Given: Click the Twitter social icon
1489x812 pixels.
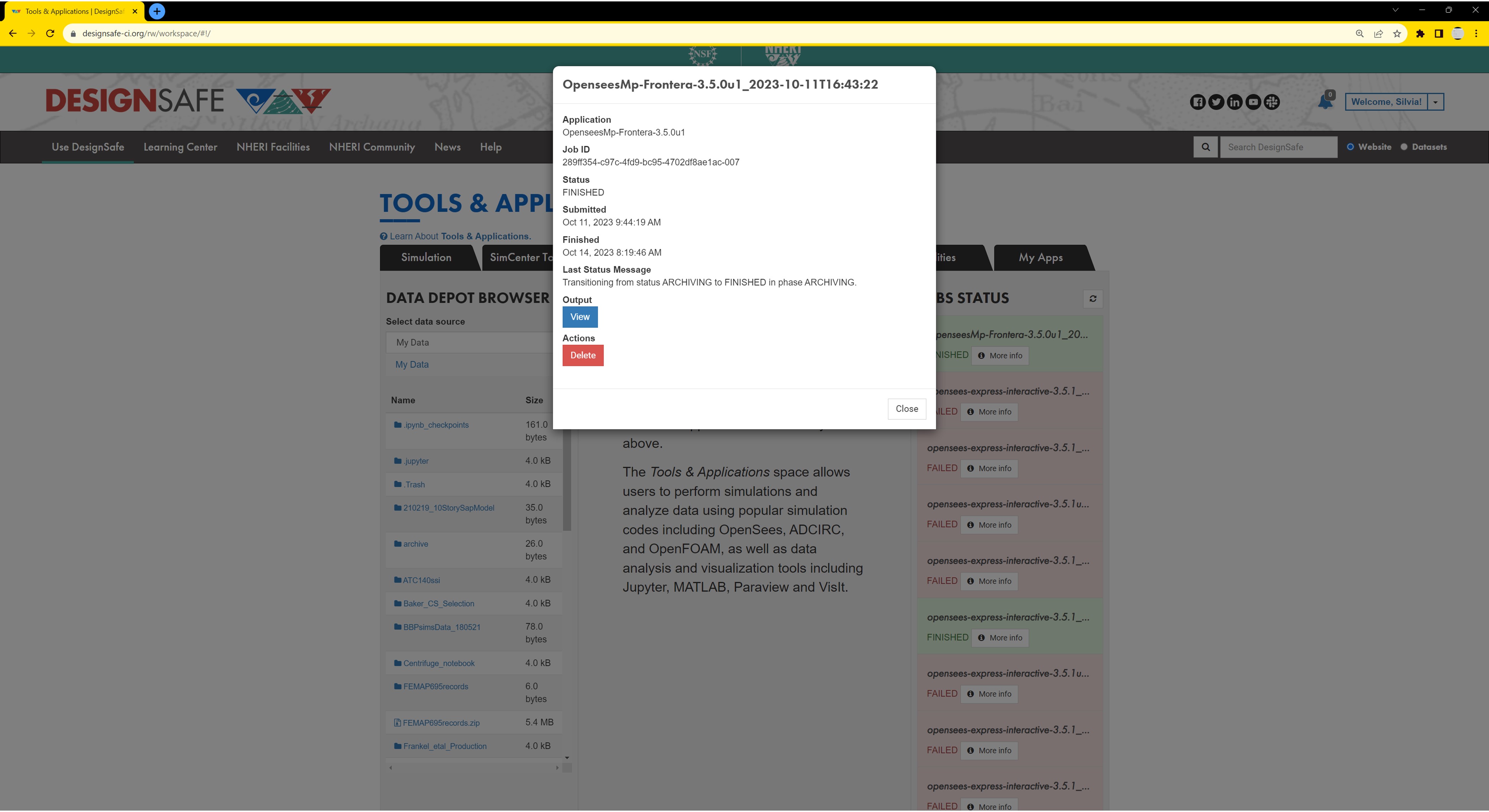Looking at the screenshot, I should coord(1216,102).
